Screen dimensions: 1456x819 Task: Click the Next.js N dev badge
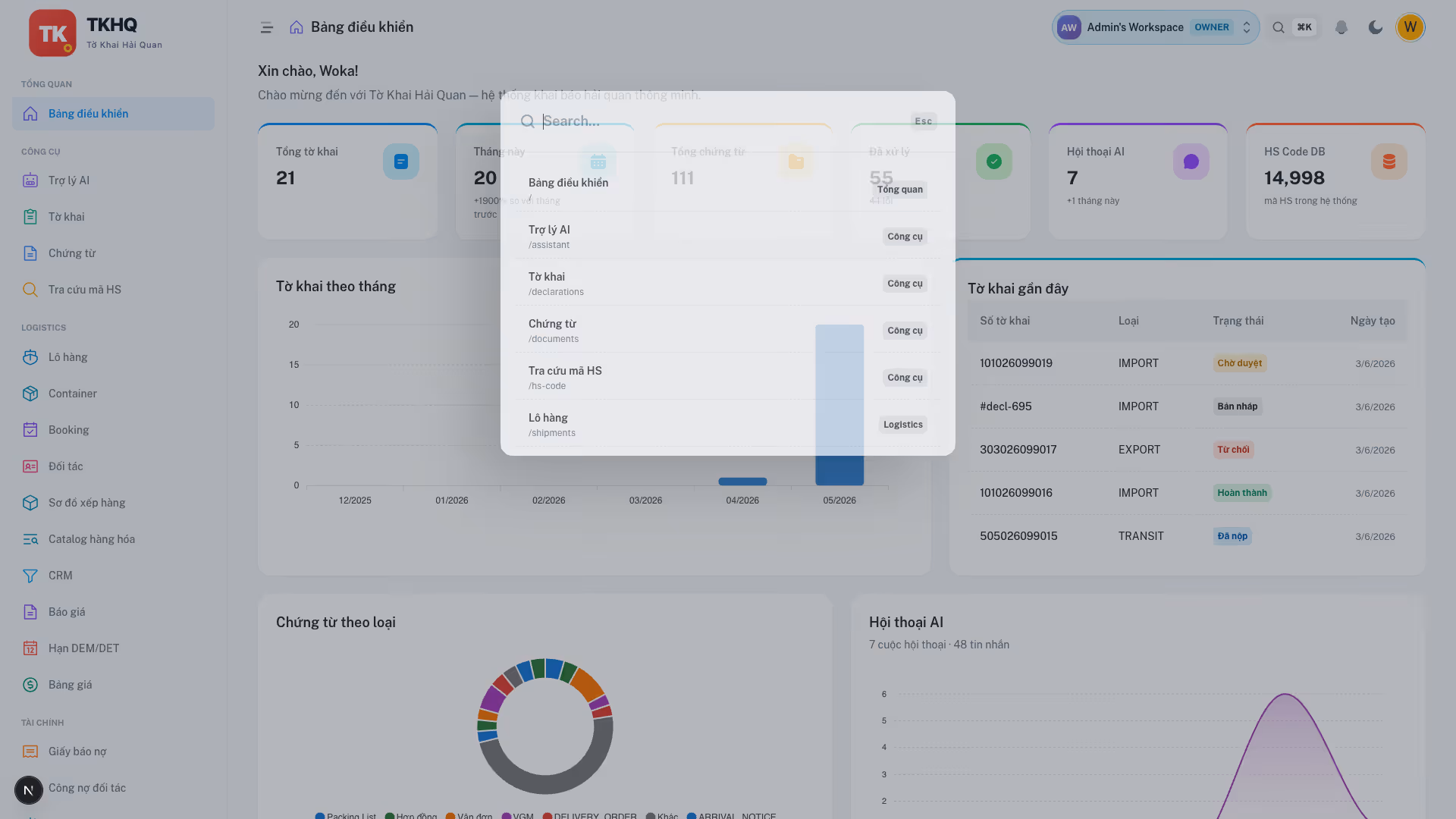[29, 790]
